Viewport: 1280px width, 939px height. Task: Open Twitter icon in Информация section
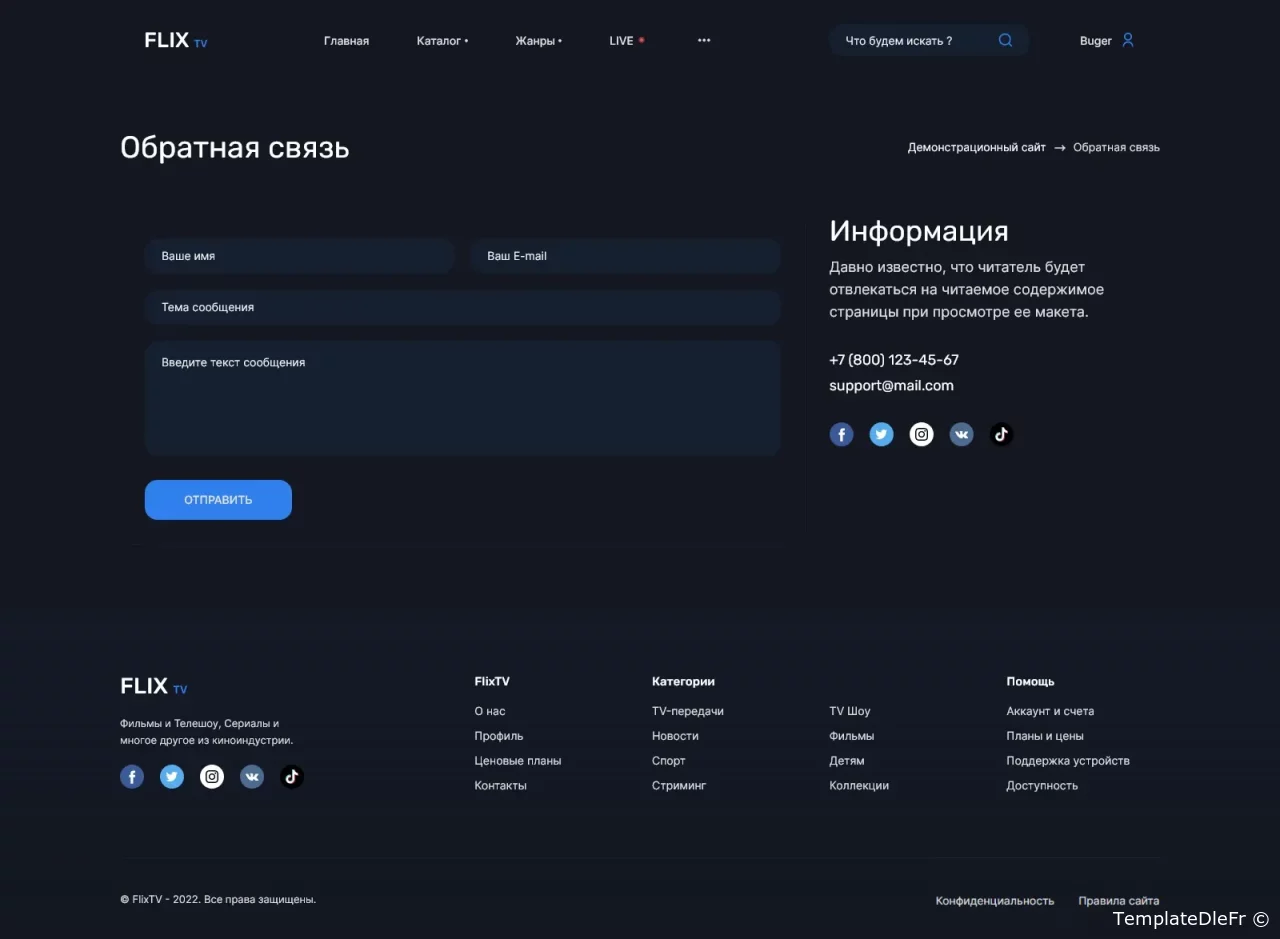(881, 434)
